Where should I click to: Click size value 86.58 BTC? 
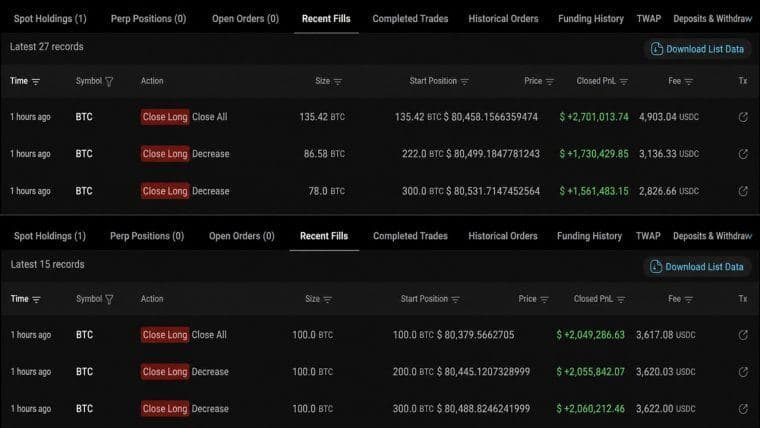point(324,154)
